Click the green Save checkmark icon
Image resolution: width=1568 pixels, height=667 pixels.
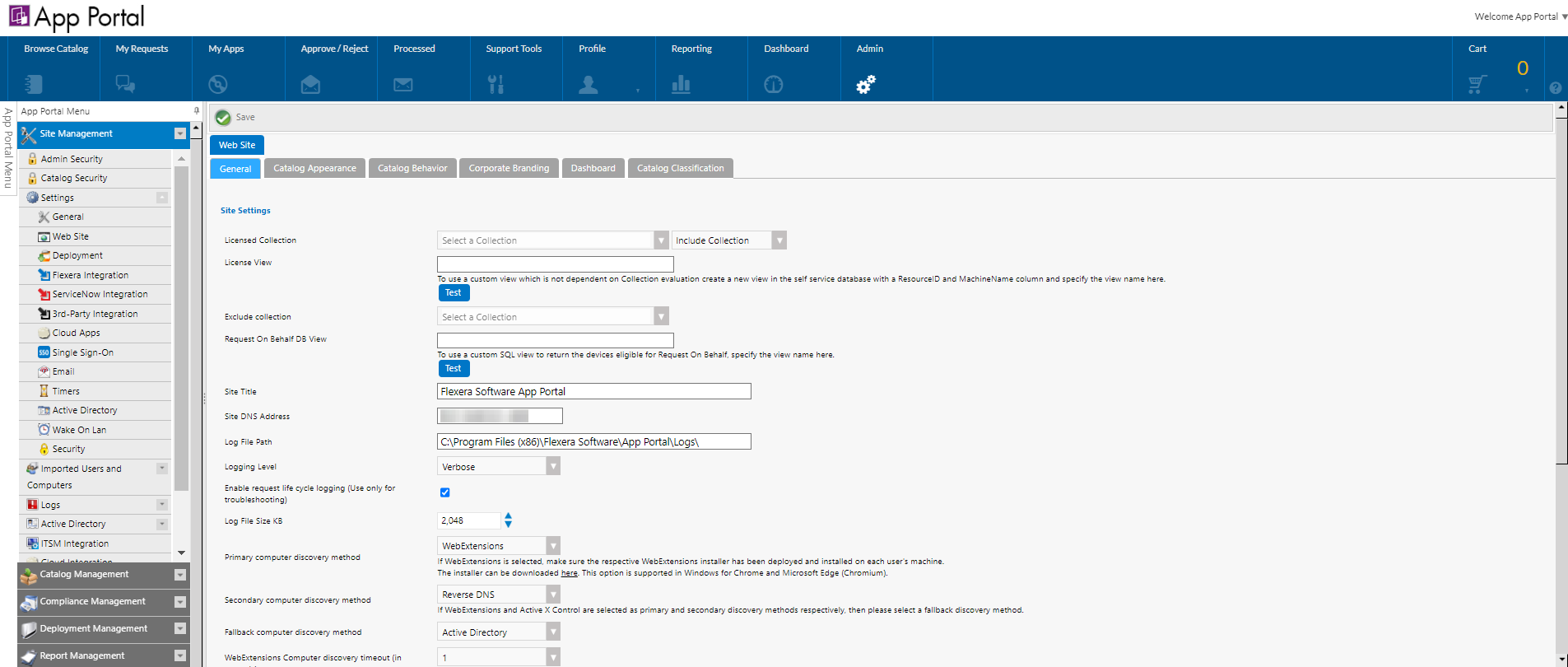pyautogui.click(x=223, y=118)
